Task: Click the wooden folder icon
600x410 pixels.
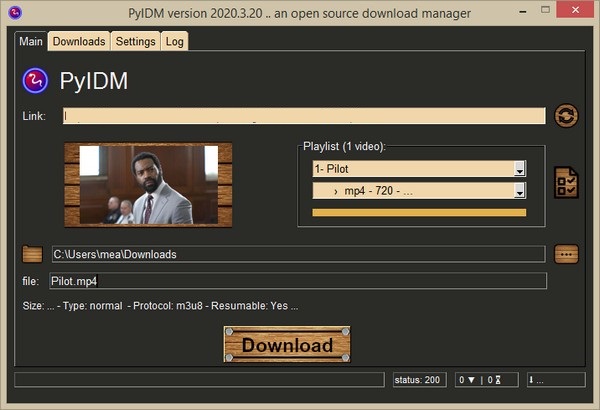Action: [x=32, y=254]
